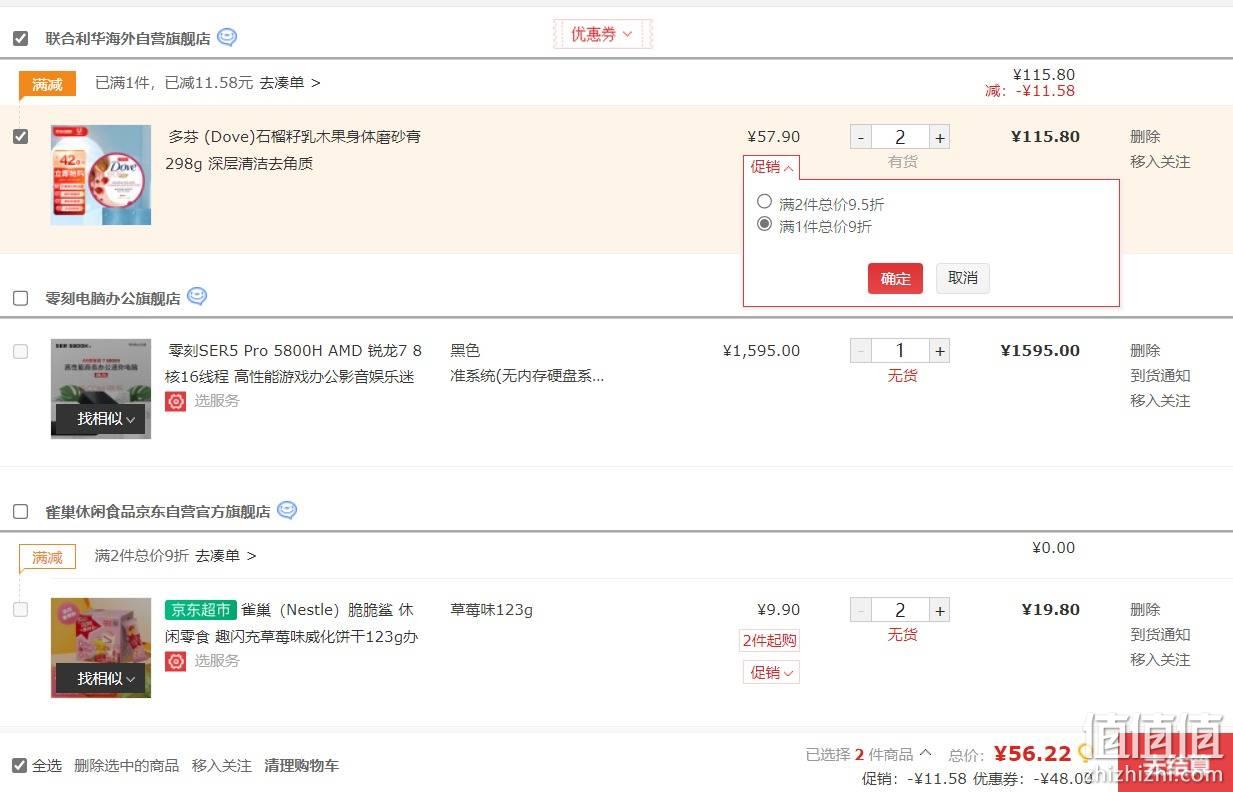Click 去凑单 next to 已减11.58元
The height and width of the screenshot is (792, 1233).
[x=290, y=83]
